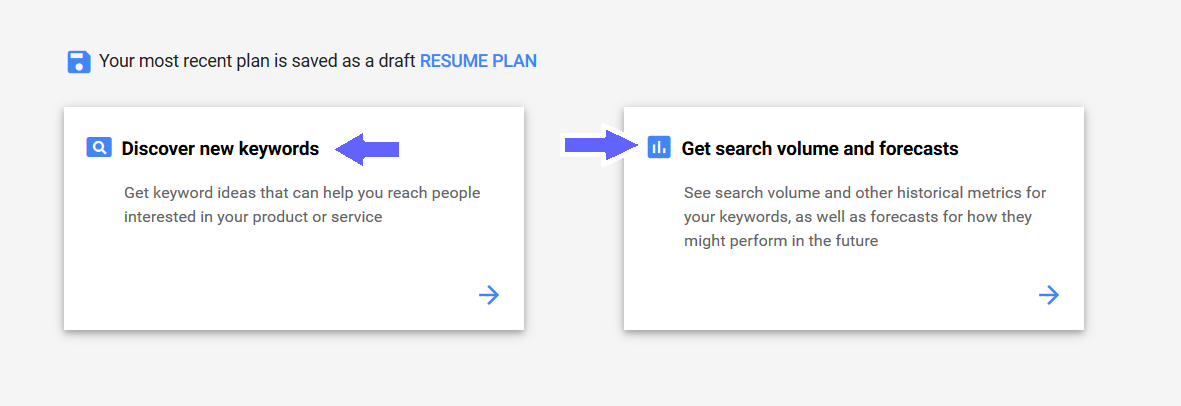Open the RESUME PLAN link
The width and height of the screenshot is (1181, 406).
[478, 61]
